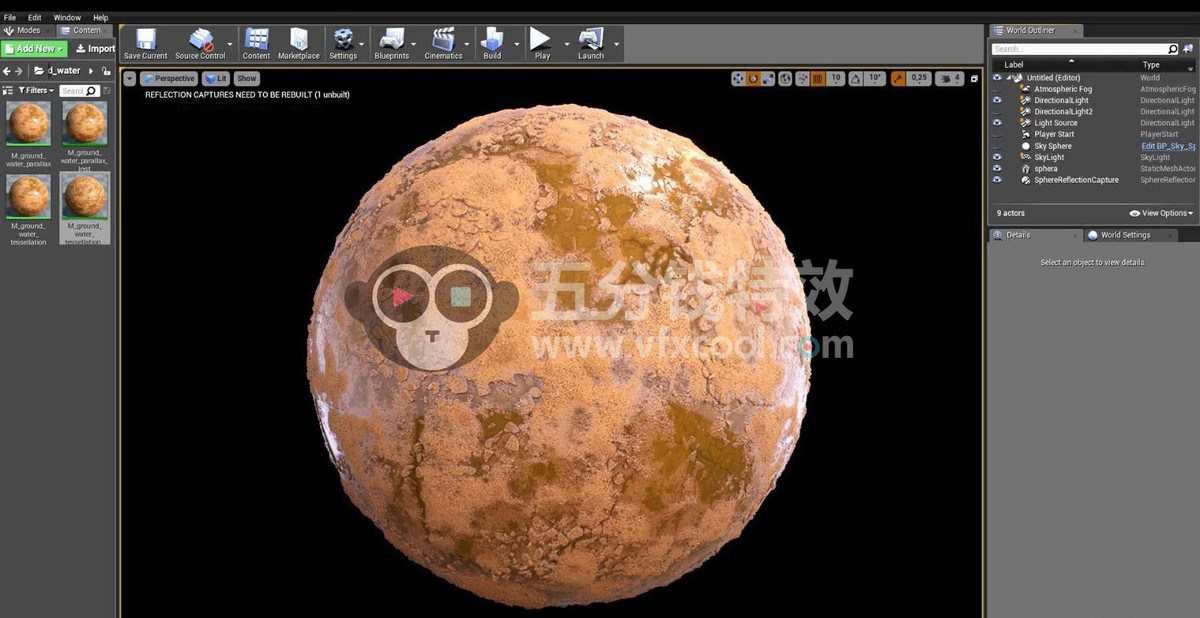
Task: Open the scale snap value 0,25
Action: (920, 78)
